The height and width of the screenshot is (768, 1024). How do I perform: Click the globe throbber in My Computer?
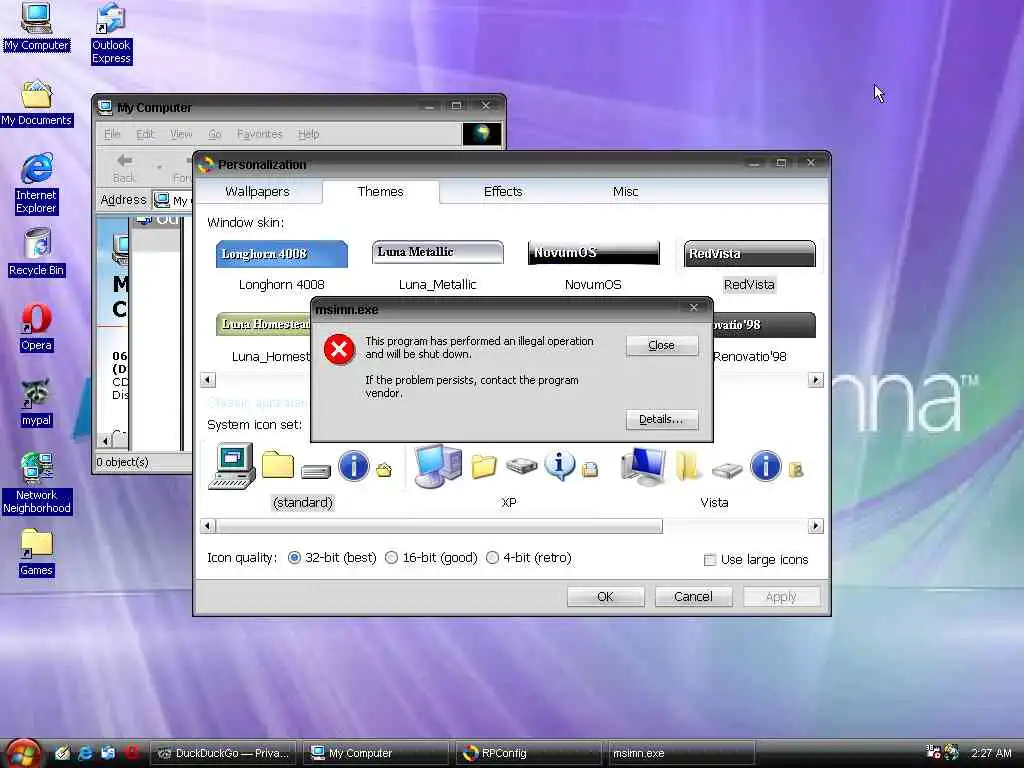pos(482,134)
